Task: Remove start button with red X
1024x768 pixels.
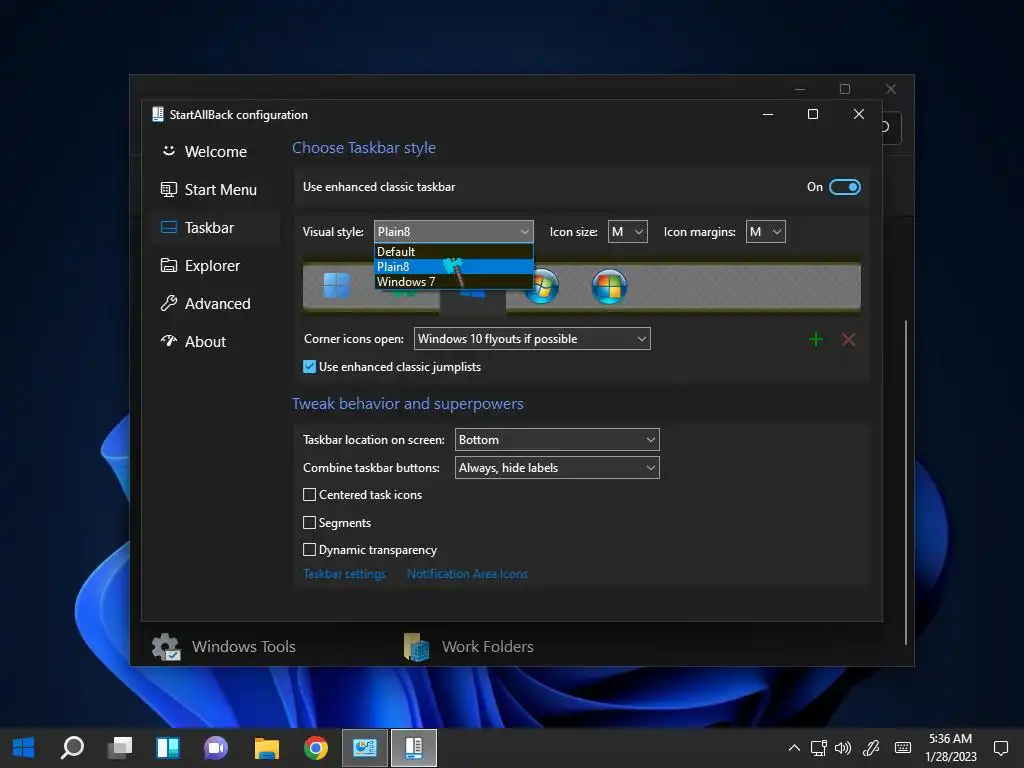Action: pos(848,339)
